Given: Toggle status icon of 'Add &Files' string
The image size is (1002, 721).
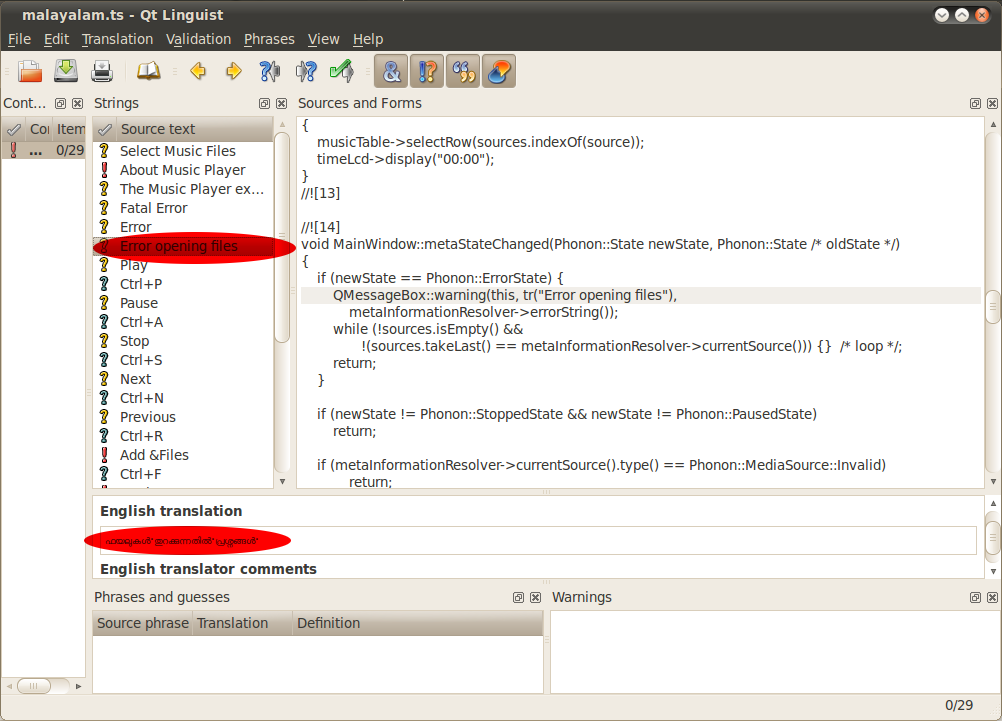Looking at the screenshot, I should 104,455.
